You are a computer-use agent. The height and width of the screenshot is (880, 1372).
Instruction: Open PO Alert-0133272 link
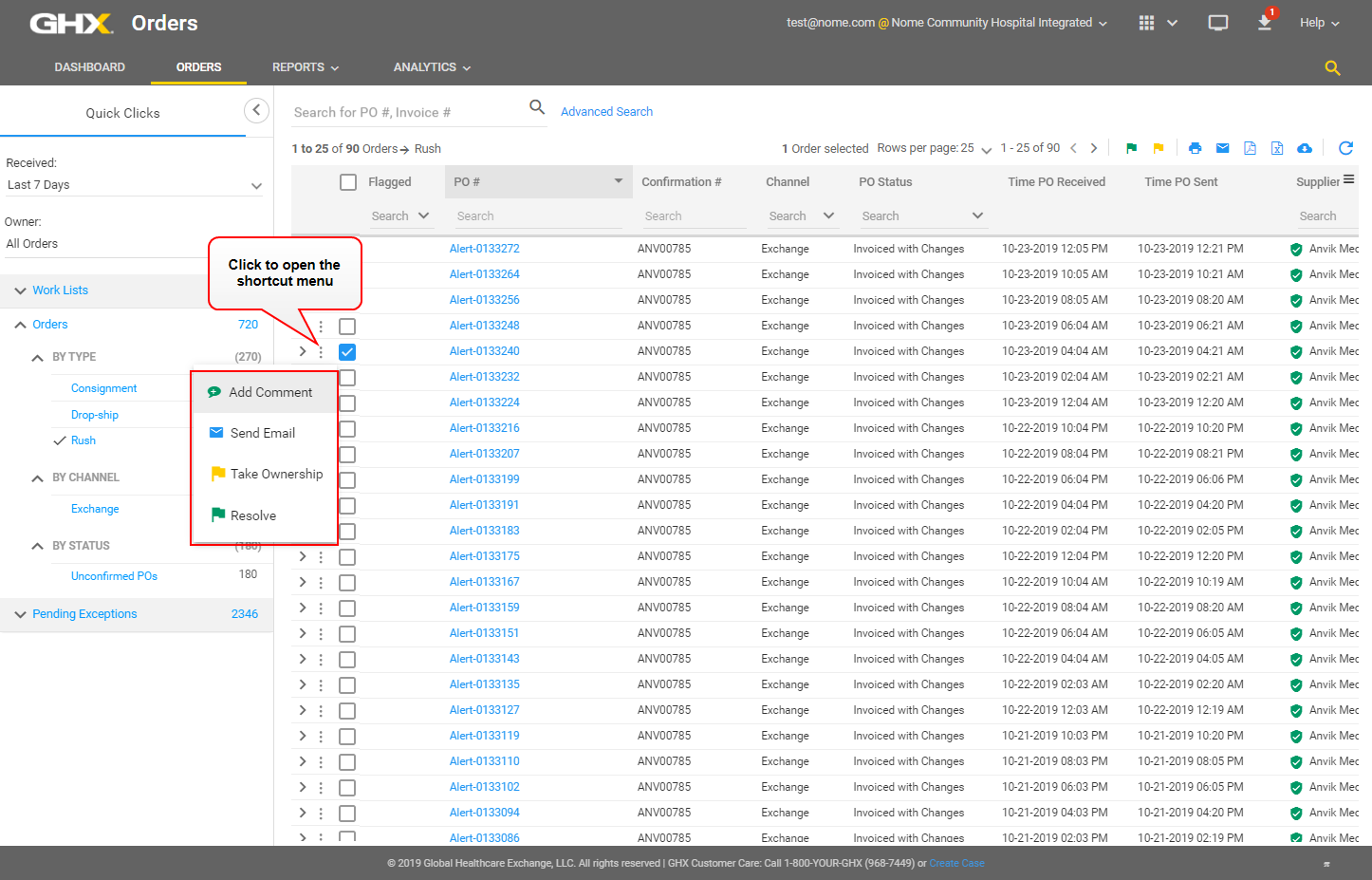(x=484, y=249)
